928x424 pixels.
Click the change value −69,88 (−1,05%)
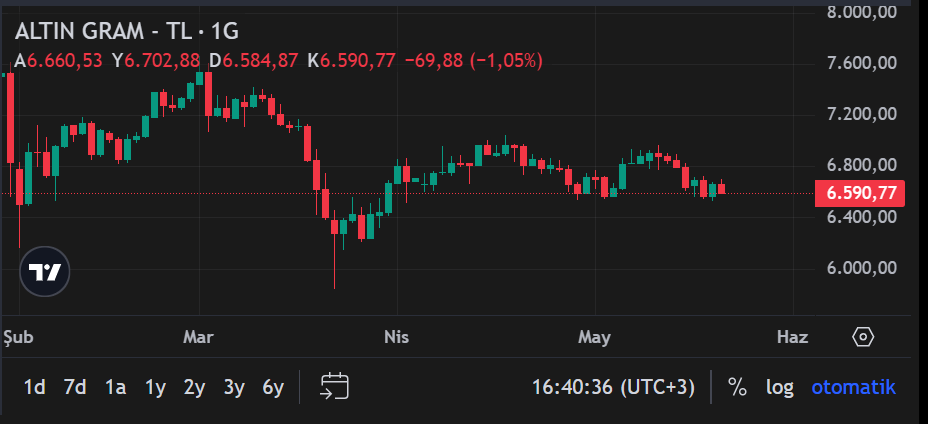(473, 60)
